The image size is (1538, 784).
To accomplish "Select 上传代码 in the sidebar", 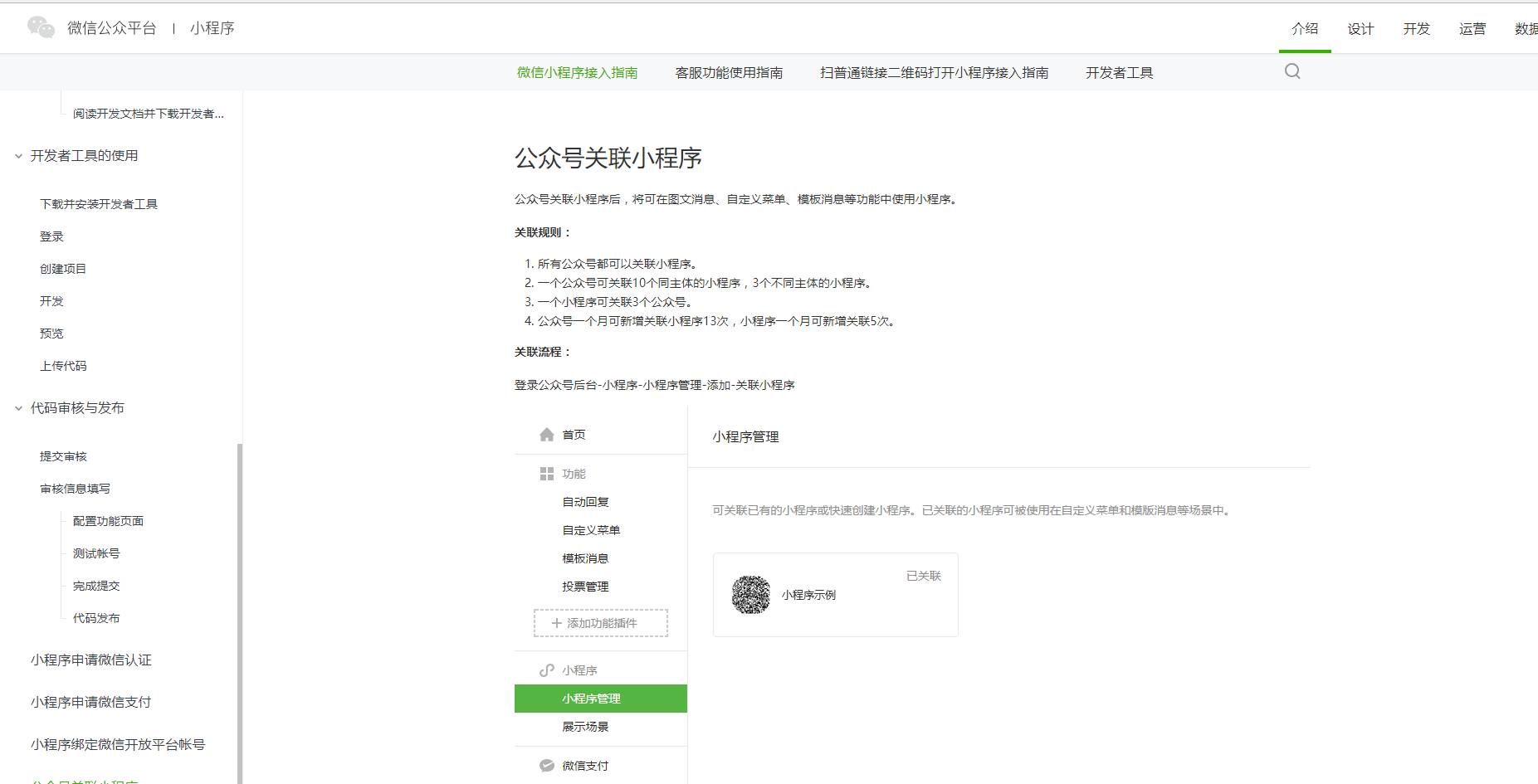I will [x=63, y=366].
